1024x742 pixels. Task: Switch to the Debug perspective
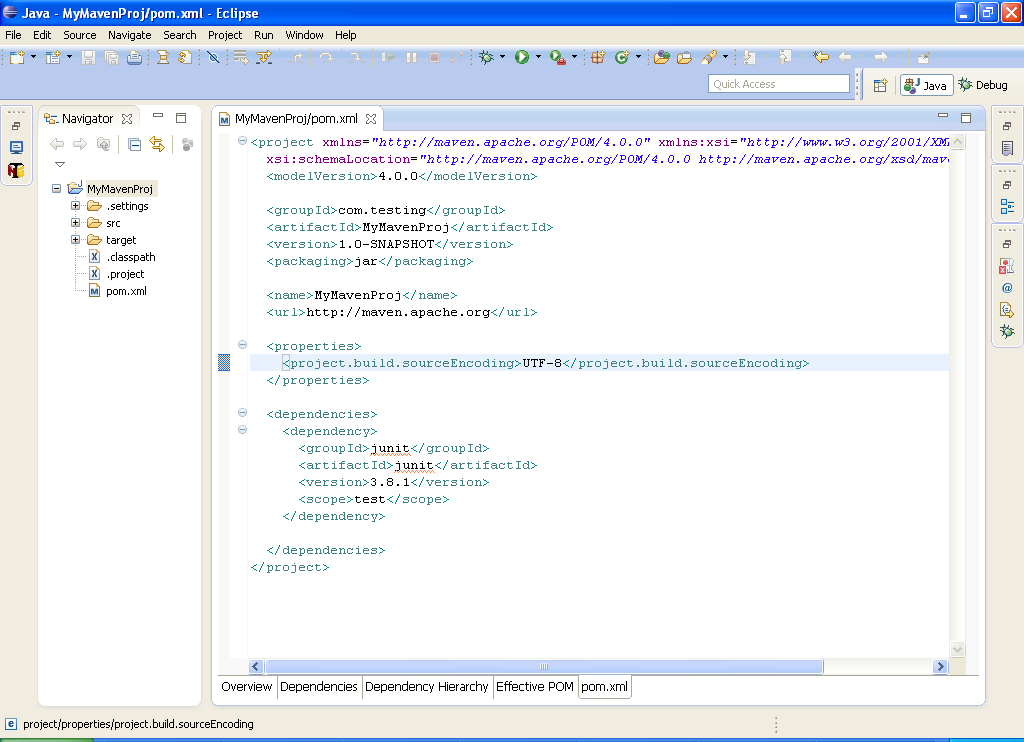point(983,86)
